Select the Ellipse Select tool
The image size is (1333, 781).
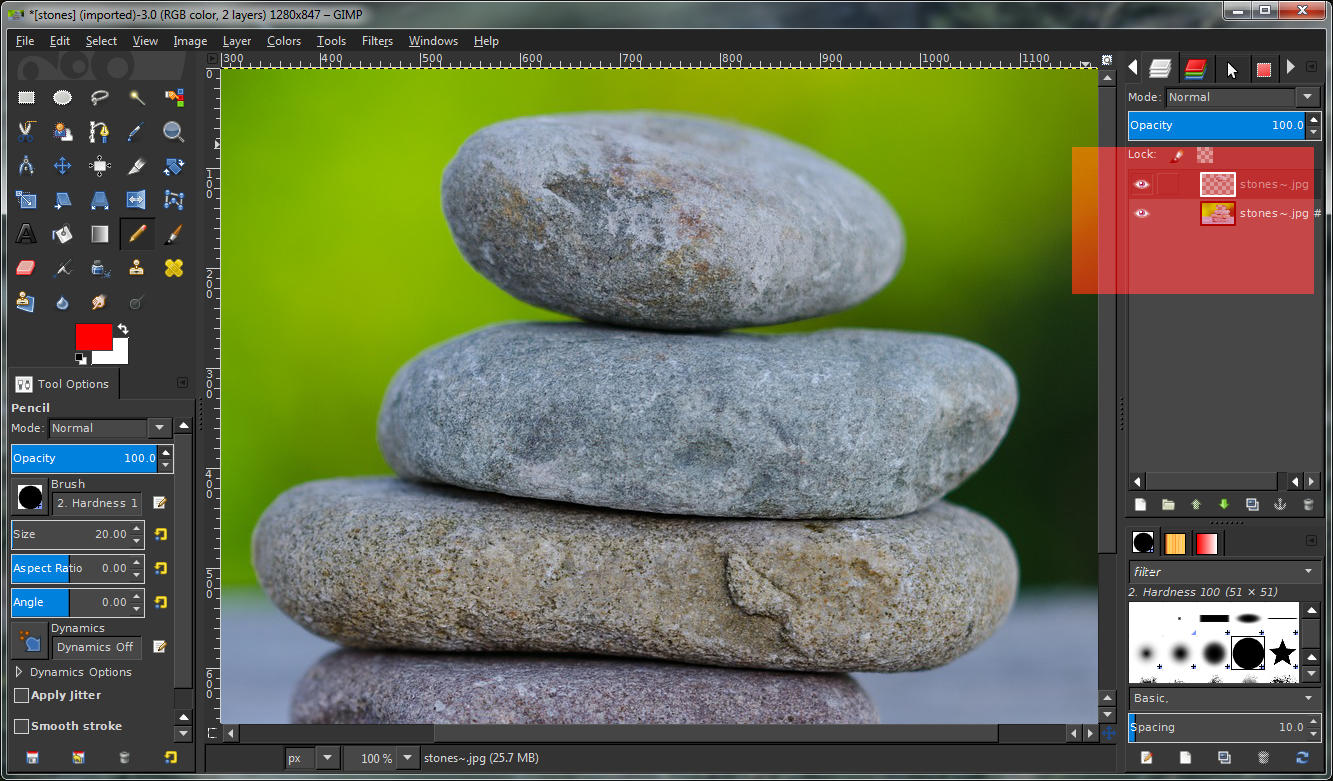point(62,97)
